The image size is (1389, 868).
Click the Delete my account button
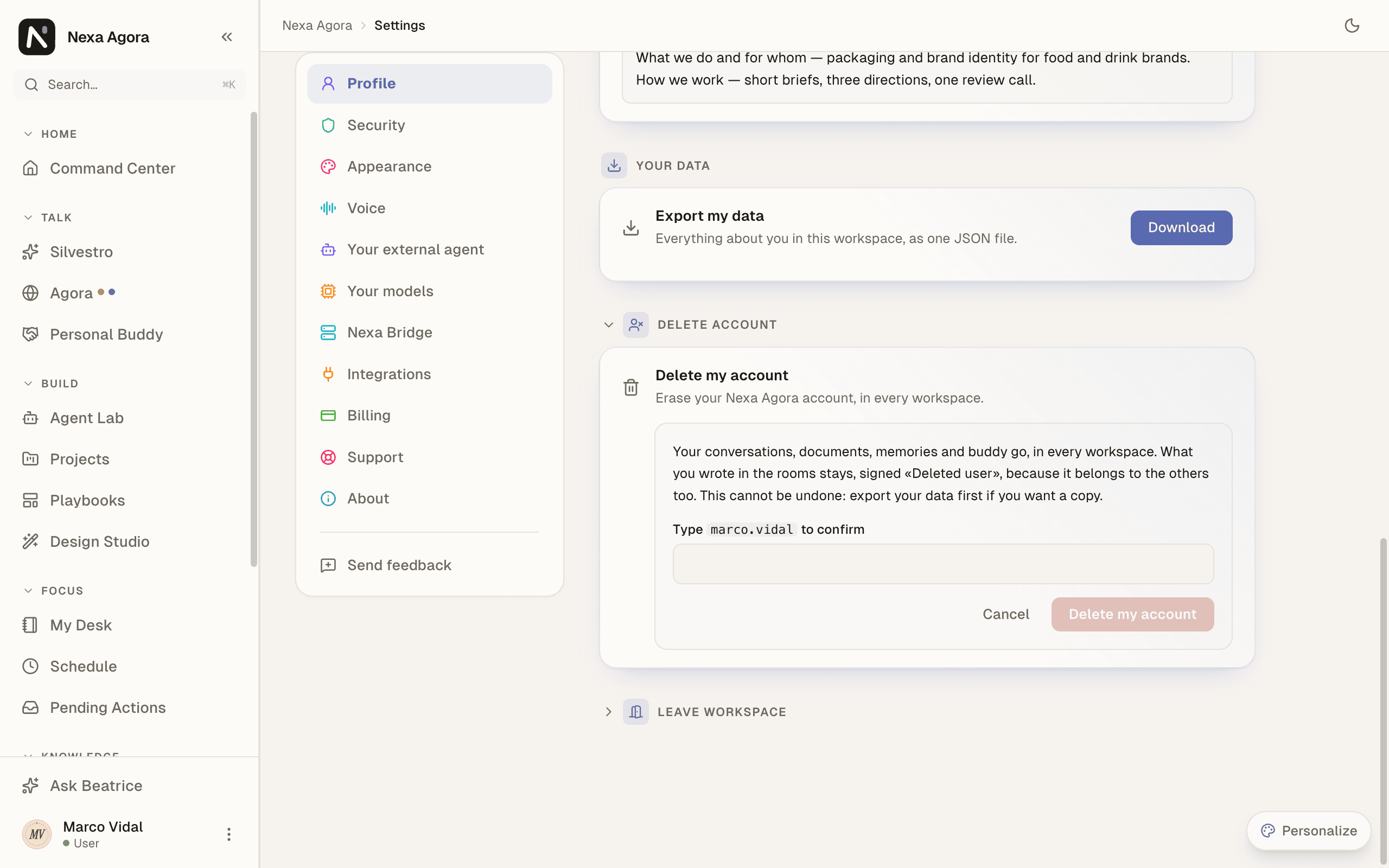1132,614
